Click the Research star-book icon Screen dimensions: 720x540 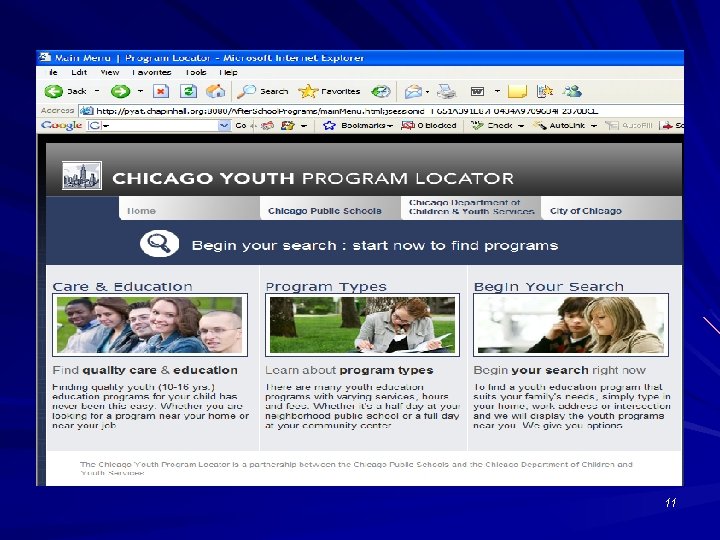coord(545,91)
